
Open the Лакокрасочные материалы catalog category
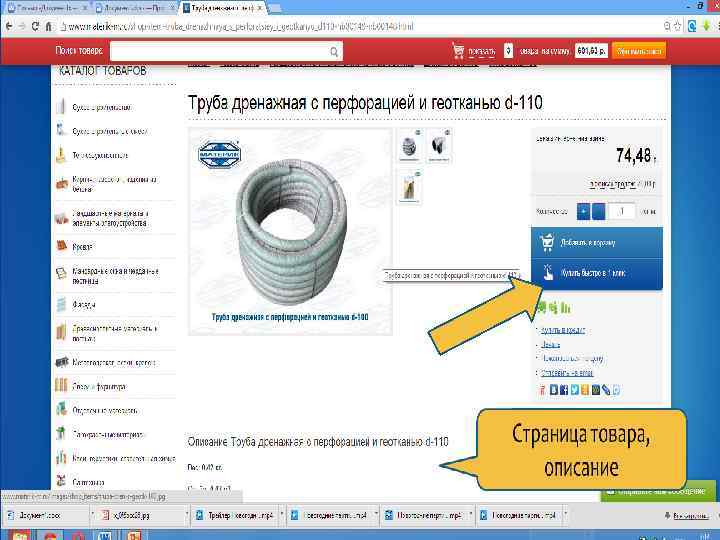(108, 434)
